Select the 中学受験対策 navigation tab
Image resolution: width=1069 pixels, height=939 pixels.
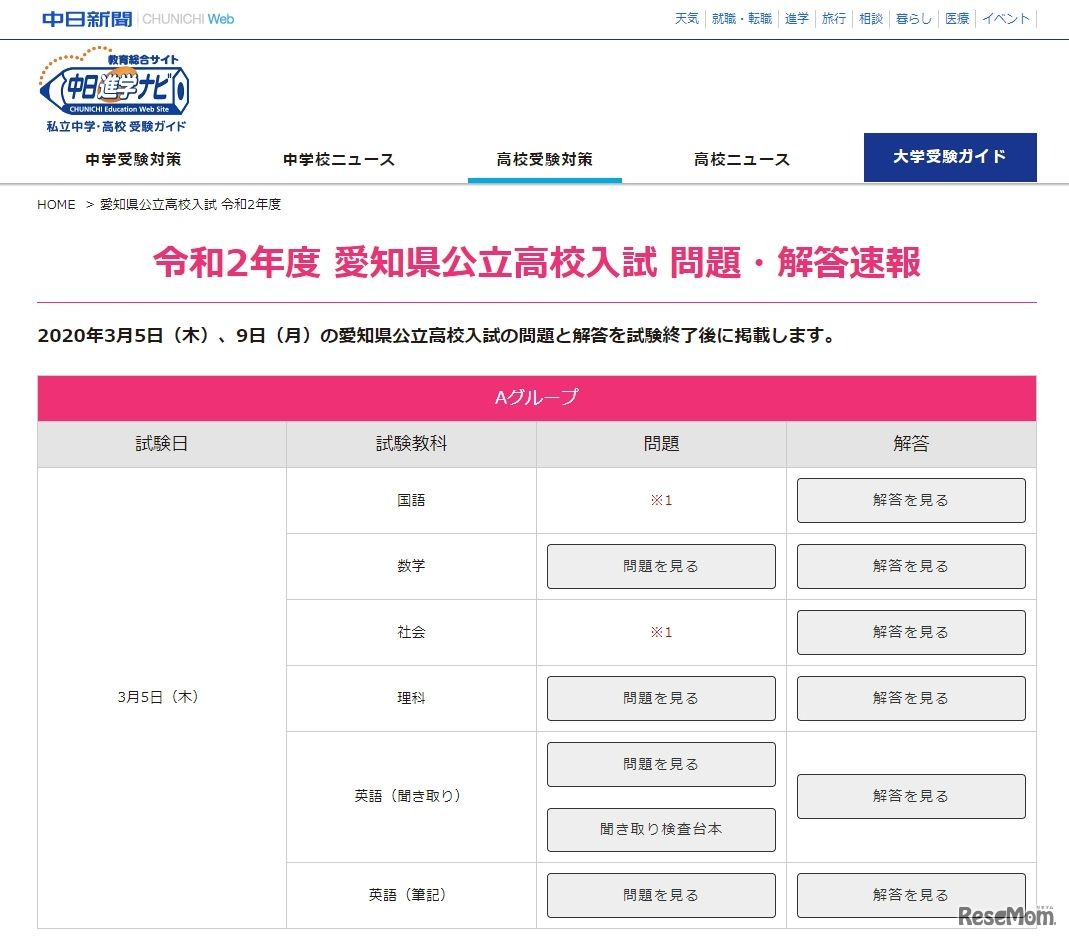click(x=134, y=160)
